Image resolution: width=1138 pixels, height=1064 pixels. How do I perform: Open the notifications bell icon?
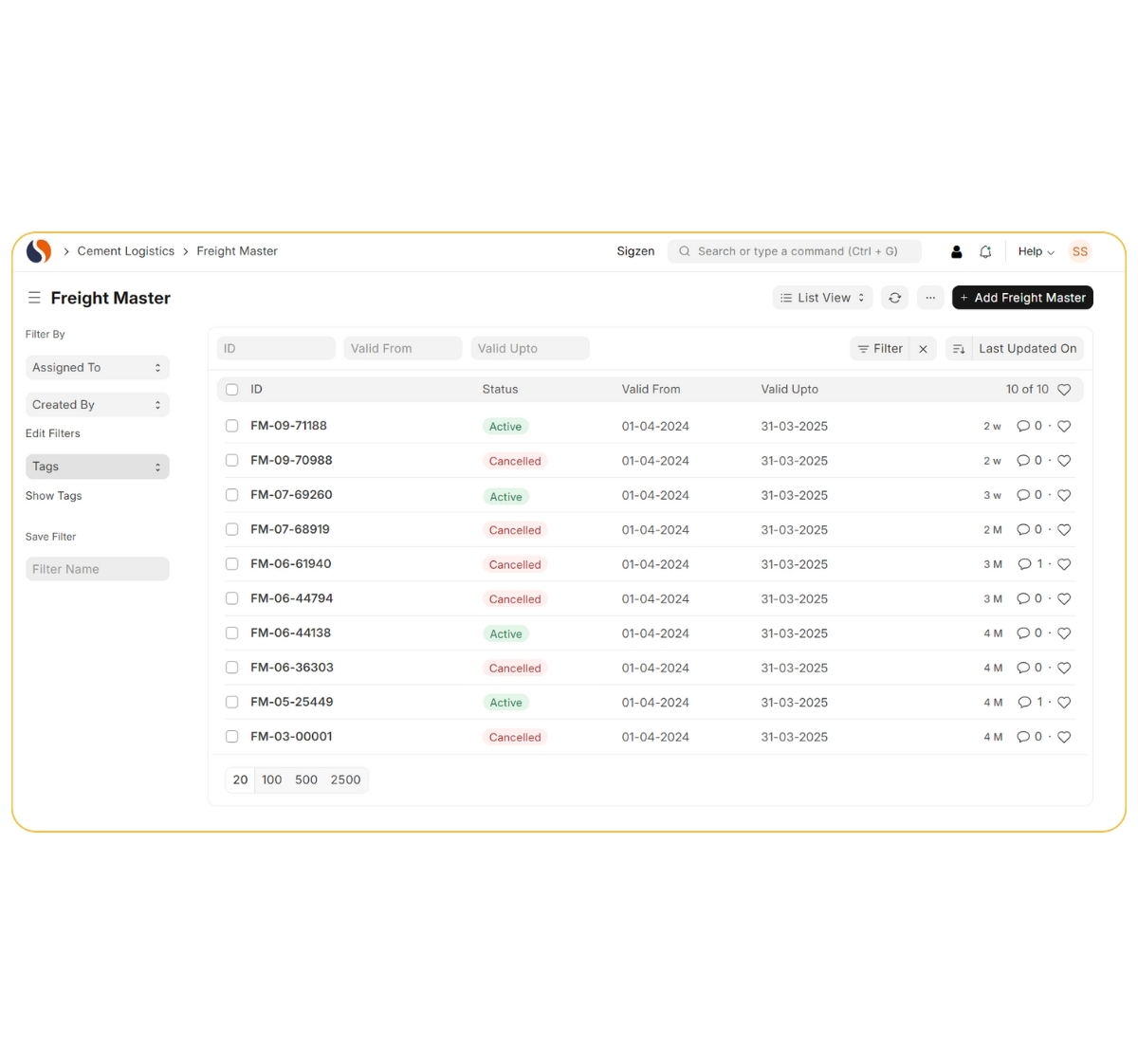[985, 251]
